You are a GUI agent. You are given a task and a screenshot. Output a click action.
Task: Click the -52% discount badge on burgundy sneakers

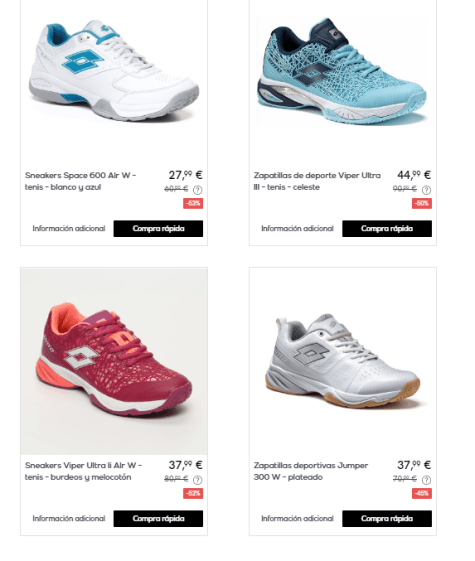(193, 494)
